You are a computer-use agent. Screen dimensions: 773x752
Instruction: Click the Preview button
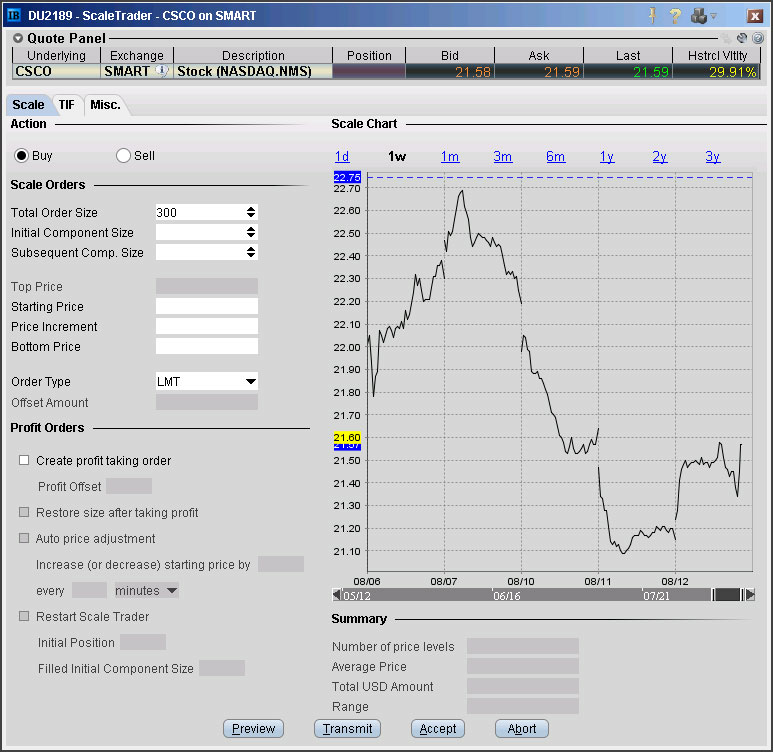pyautogui.click(x=253, y=728)
